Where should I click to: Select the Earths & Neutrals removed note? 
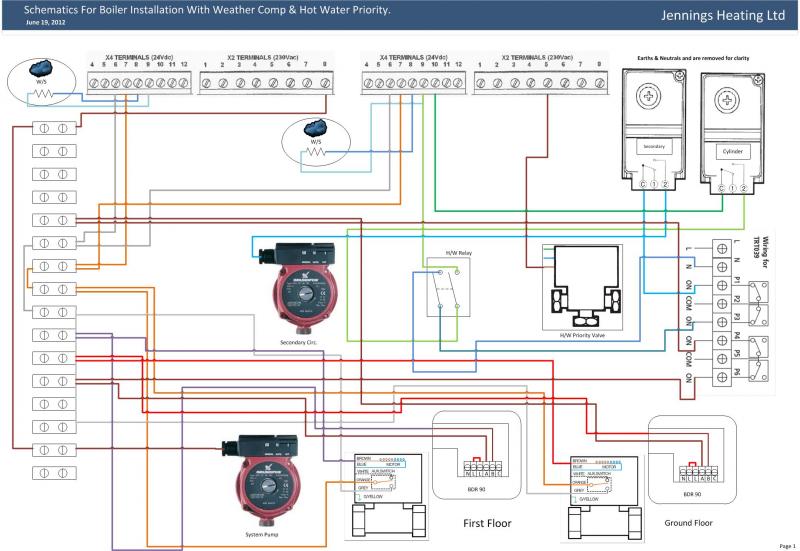click(691, 59)
